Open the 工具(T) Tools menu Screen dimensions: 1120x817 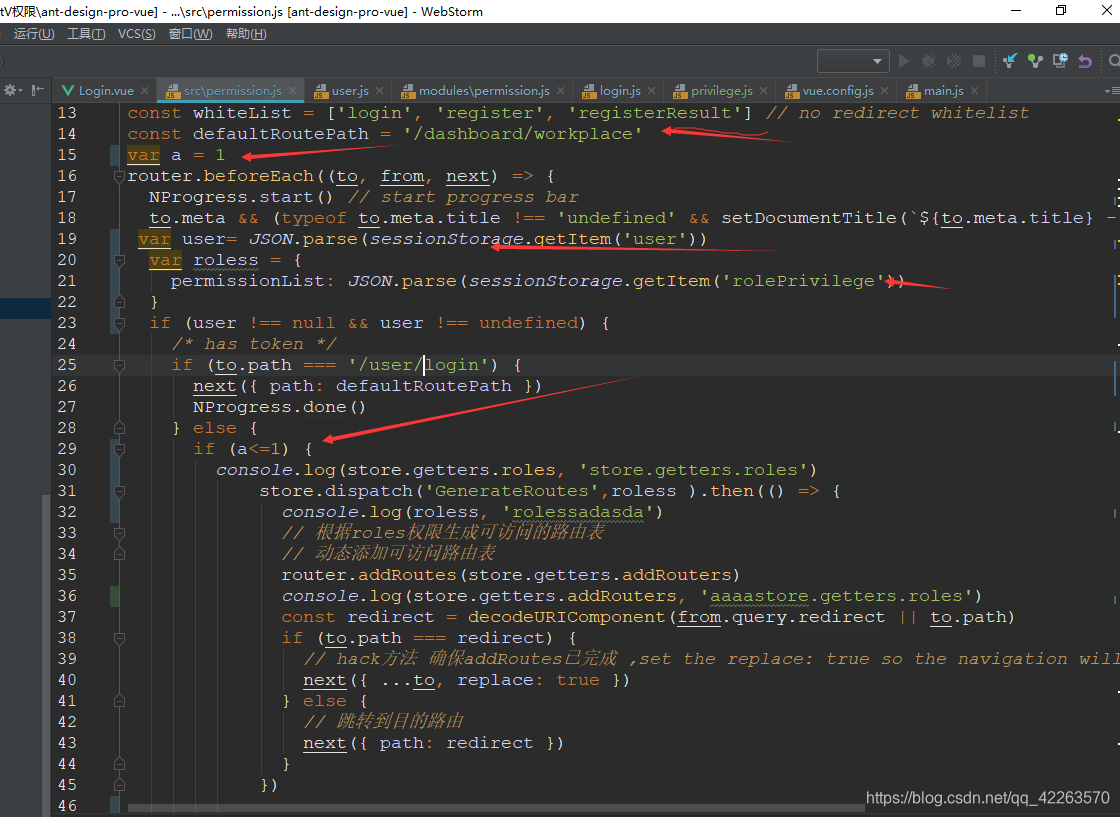[86, 34]
